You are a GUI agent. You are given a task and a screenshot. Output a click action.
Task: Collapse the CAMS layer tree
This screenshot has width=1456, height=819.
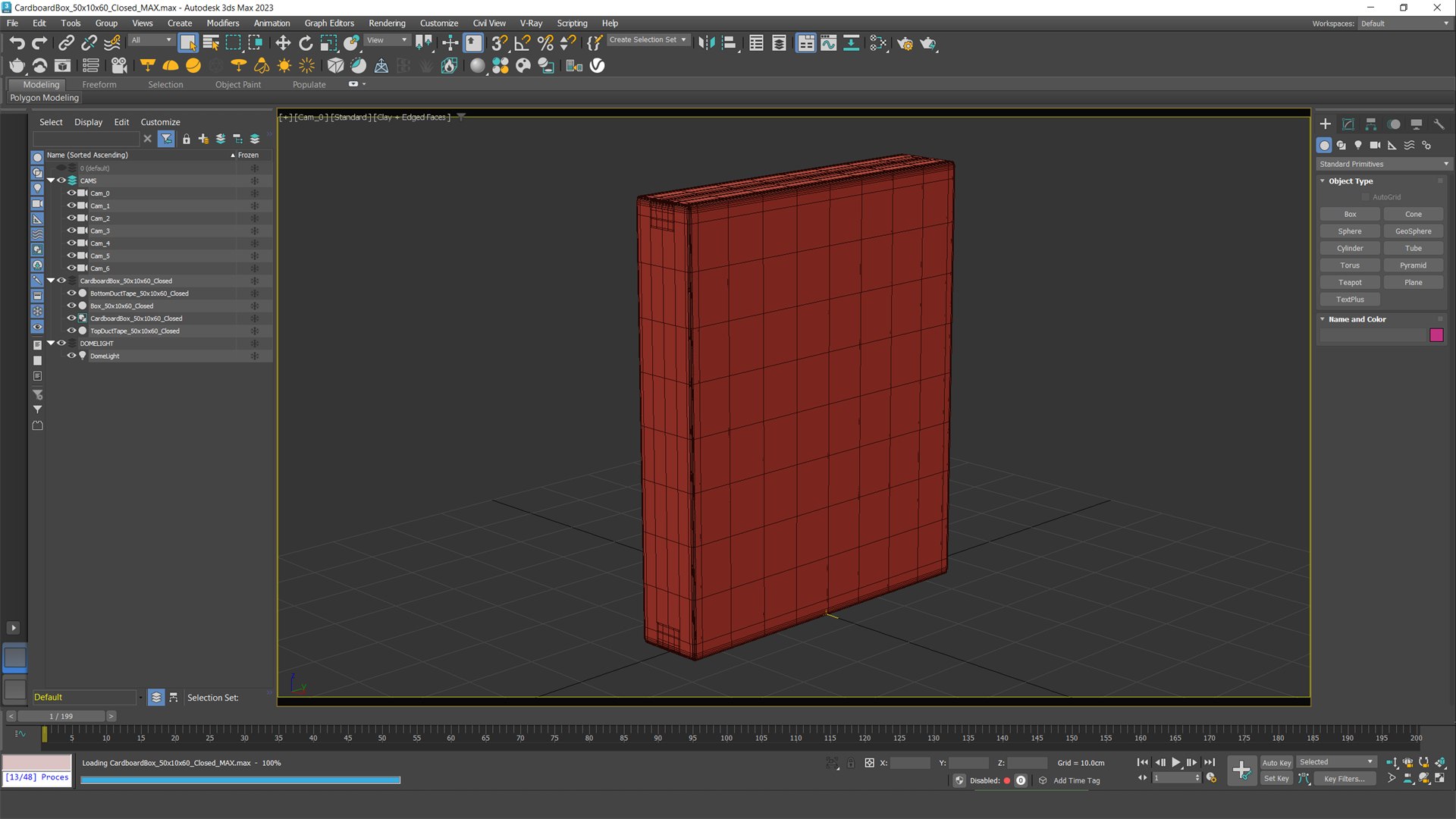tap(51, 180)
